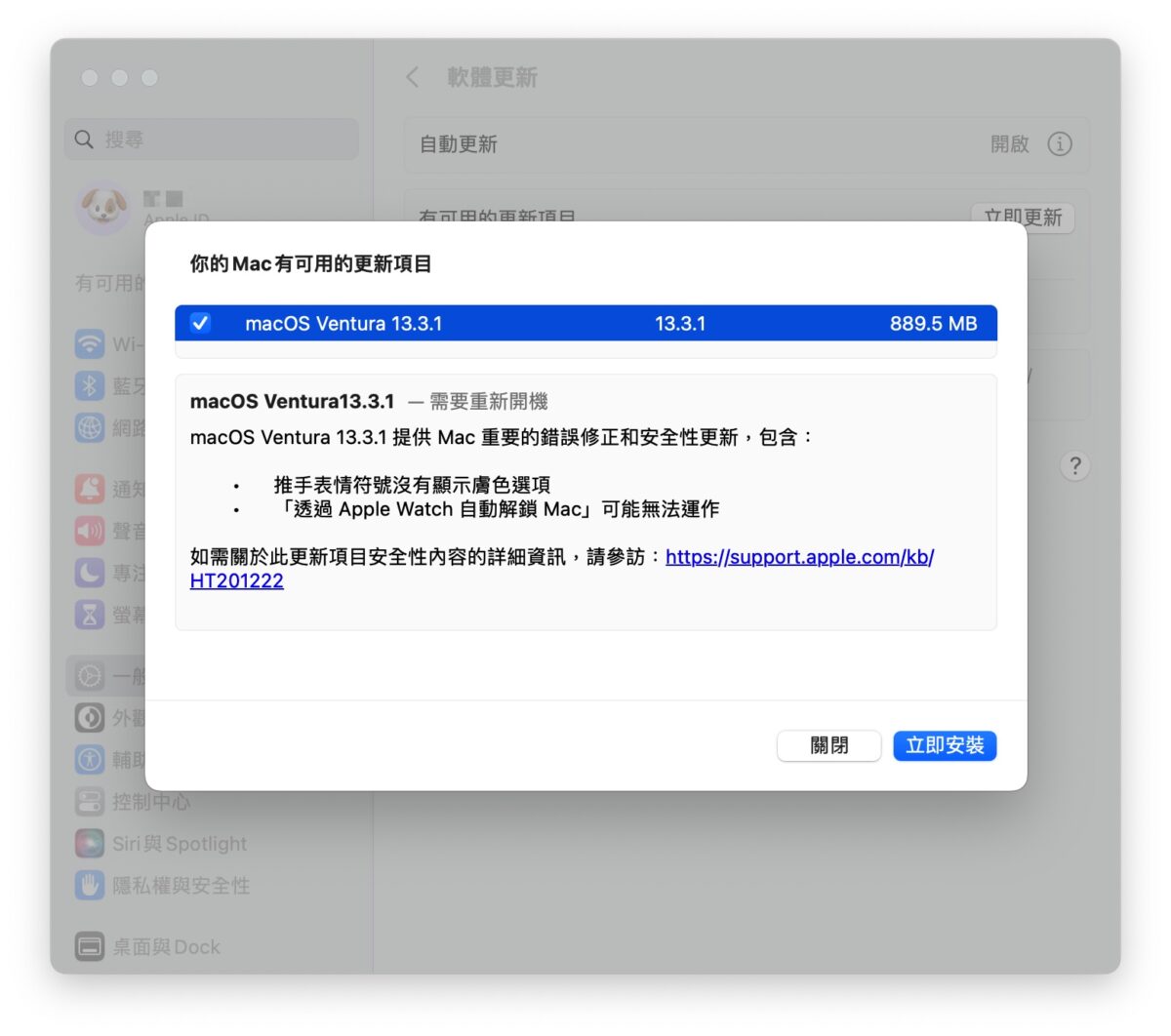Viewport: 1171px width, 1036px height.
Task: Select the Focus moon icon
Action: pyautogui.click(x=90, y=572)
